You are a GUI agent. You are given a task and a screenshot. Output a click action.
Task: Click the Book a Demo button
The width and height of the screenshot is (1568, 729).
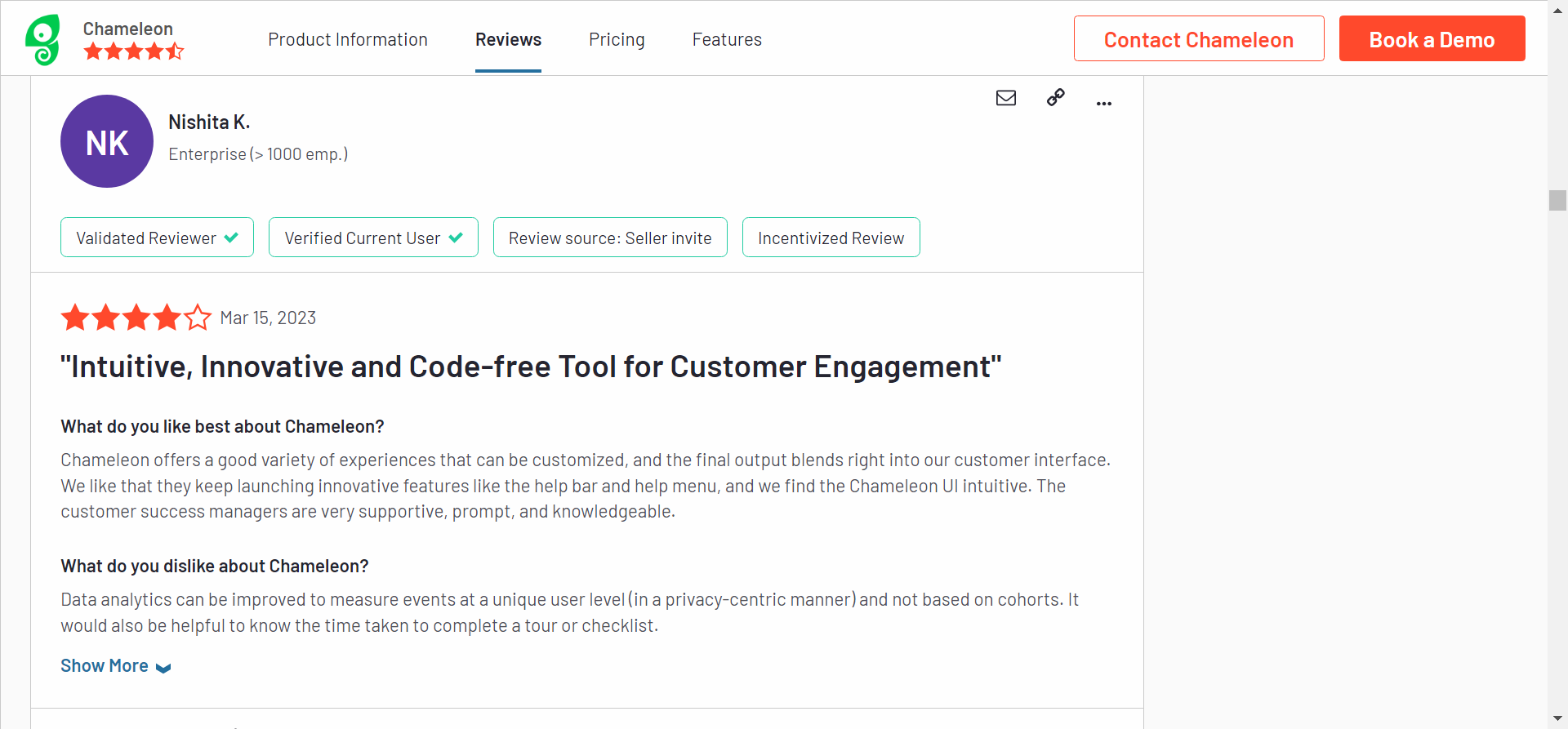pyautogui.click(x=1432, y=38)
